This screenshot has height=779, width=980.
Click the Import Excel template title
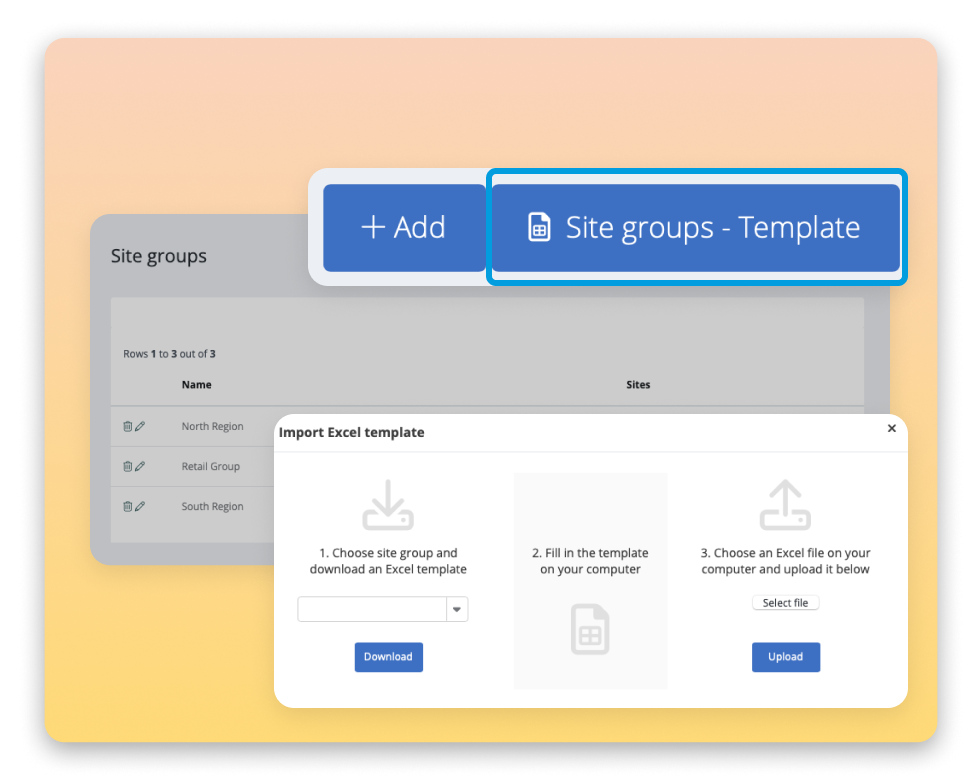tap(351, 433)
